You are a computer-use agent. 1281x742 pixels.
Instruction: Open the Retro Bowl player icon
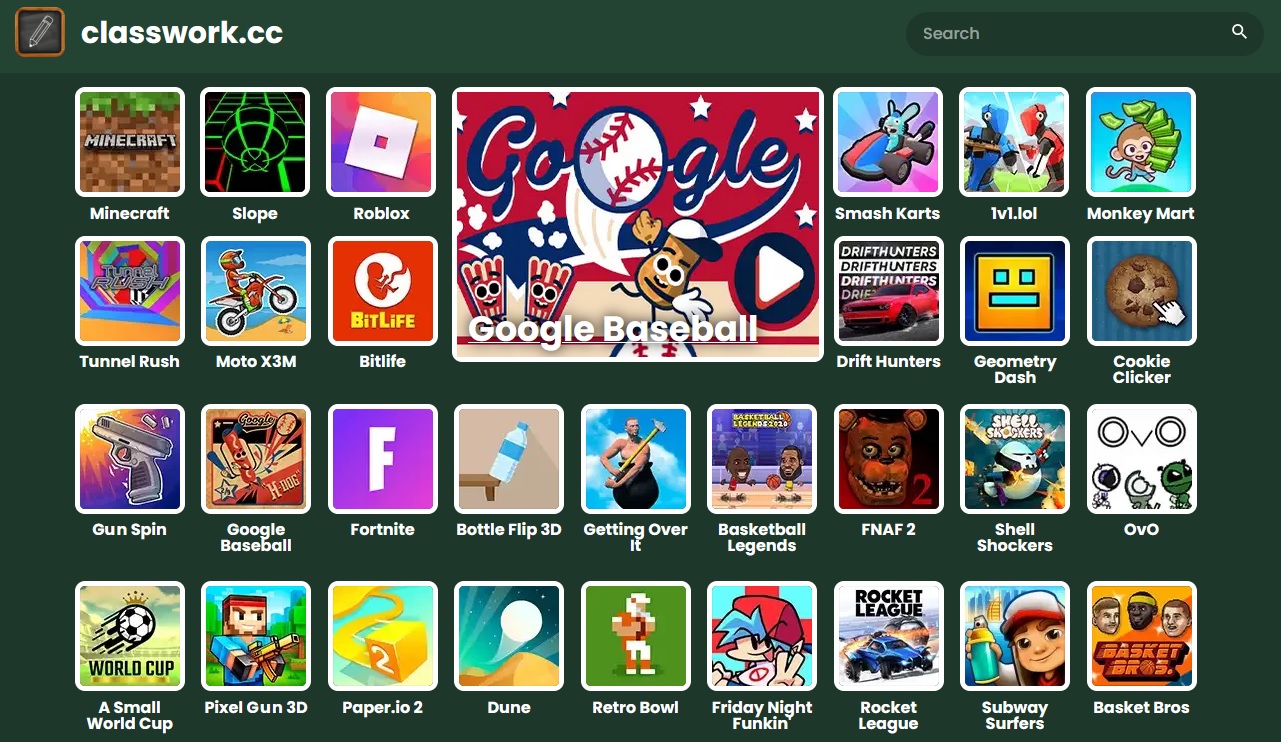[x=635, y=636]
